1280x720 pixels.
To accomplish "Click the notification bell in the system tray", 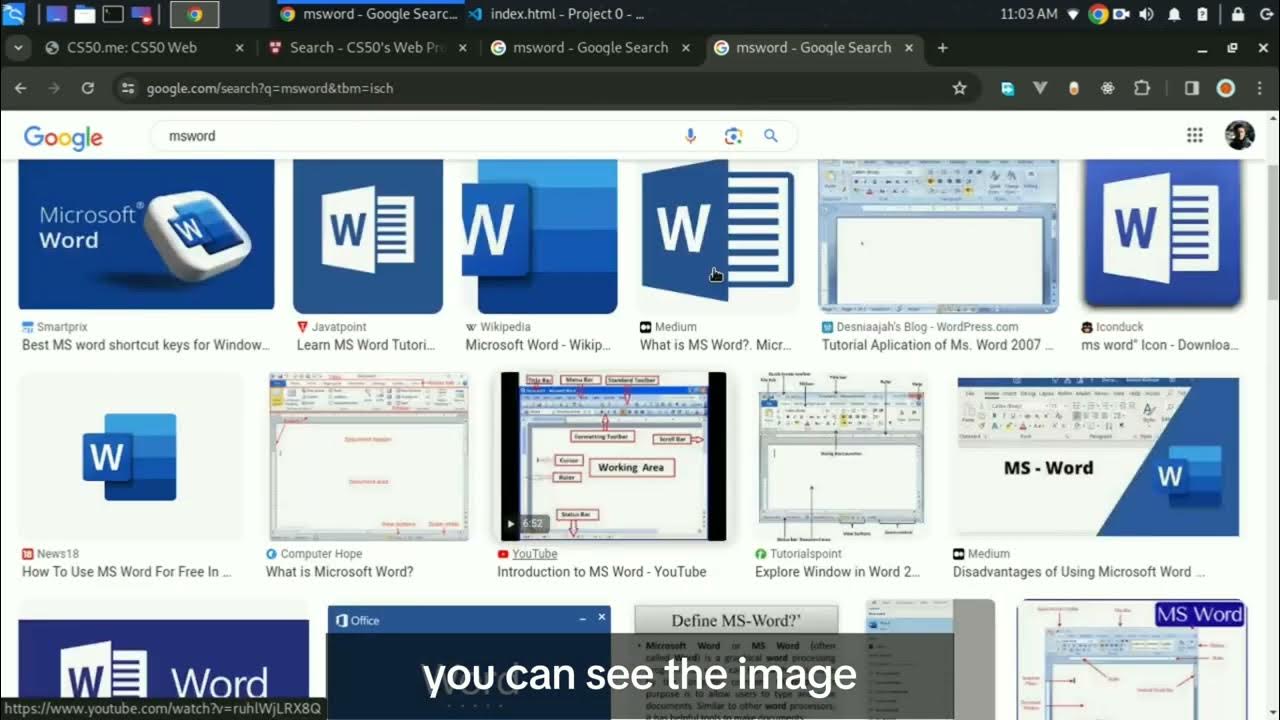I will (1175, 14).
